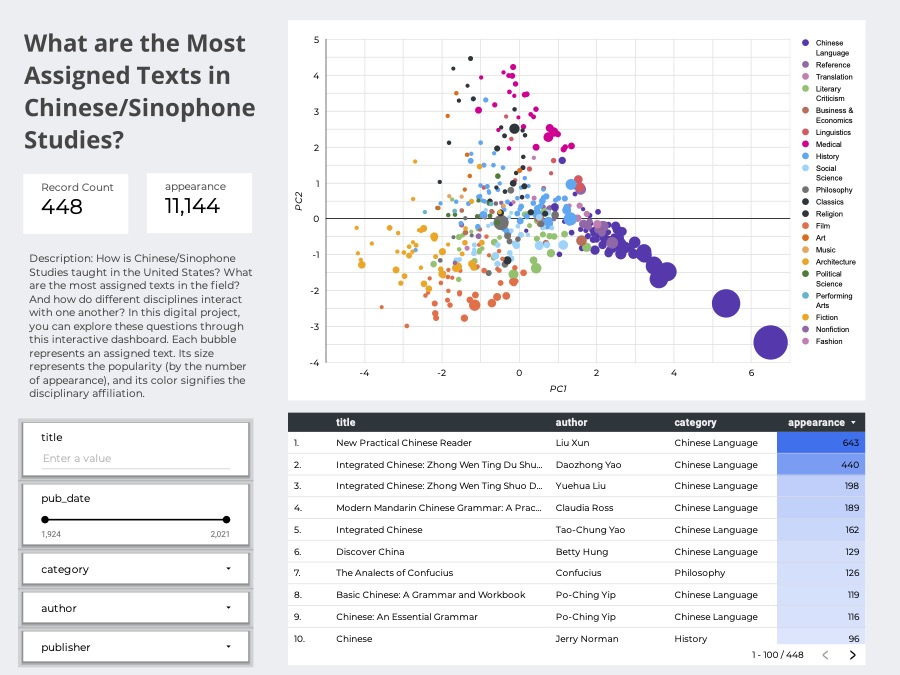Click the History legend color dot
900x675 pixels.
coord(805,156)
